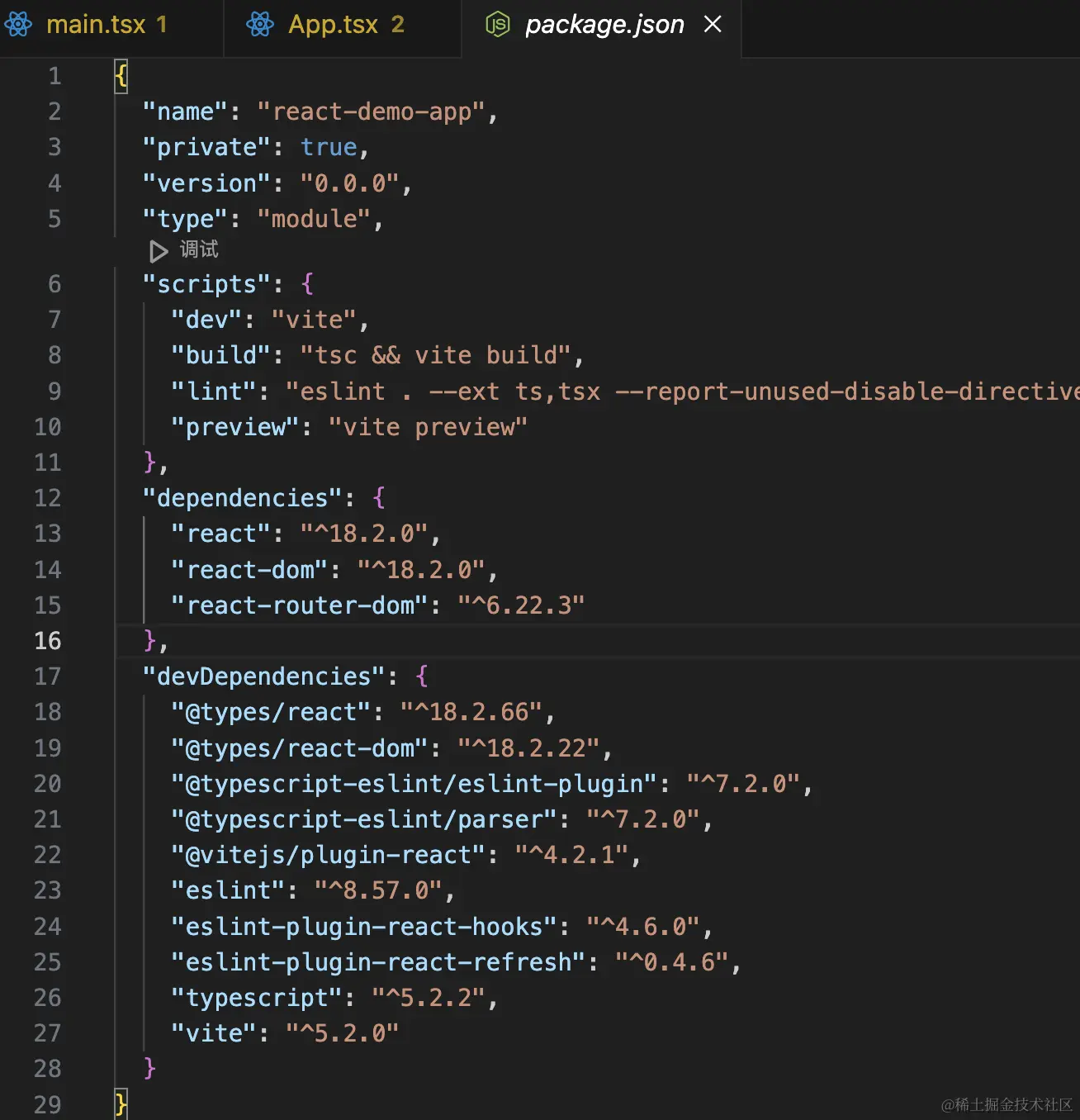
Task: Click the "tsc && vite build" value
Action: 435,355
